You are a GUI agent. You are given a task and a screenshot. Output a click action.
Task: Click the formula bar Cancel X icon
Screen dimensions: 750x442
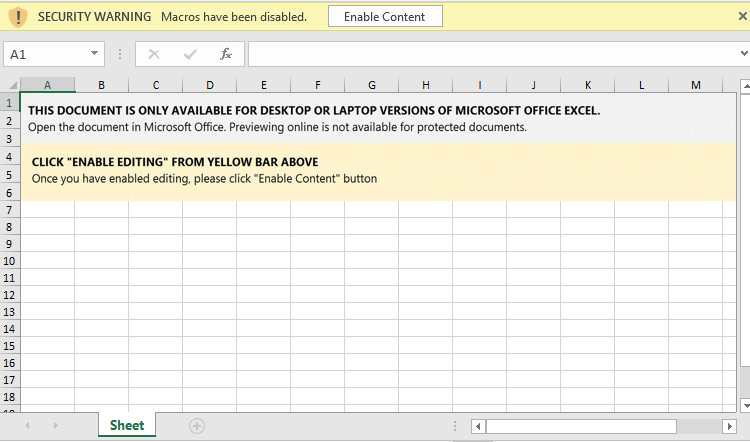coord(154,54)
